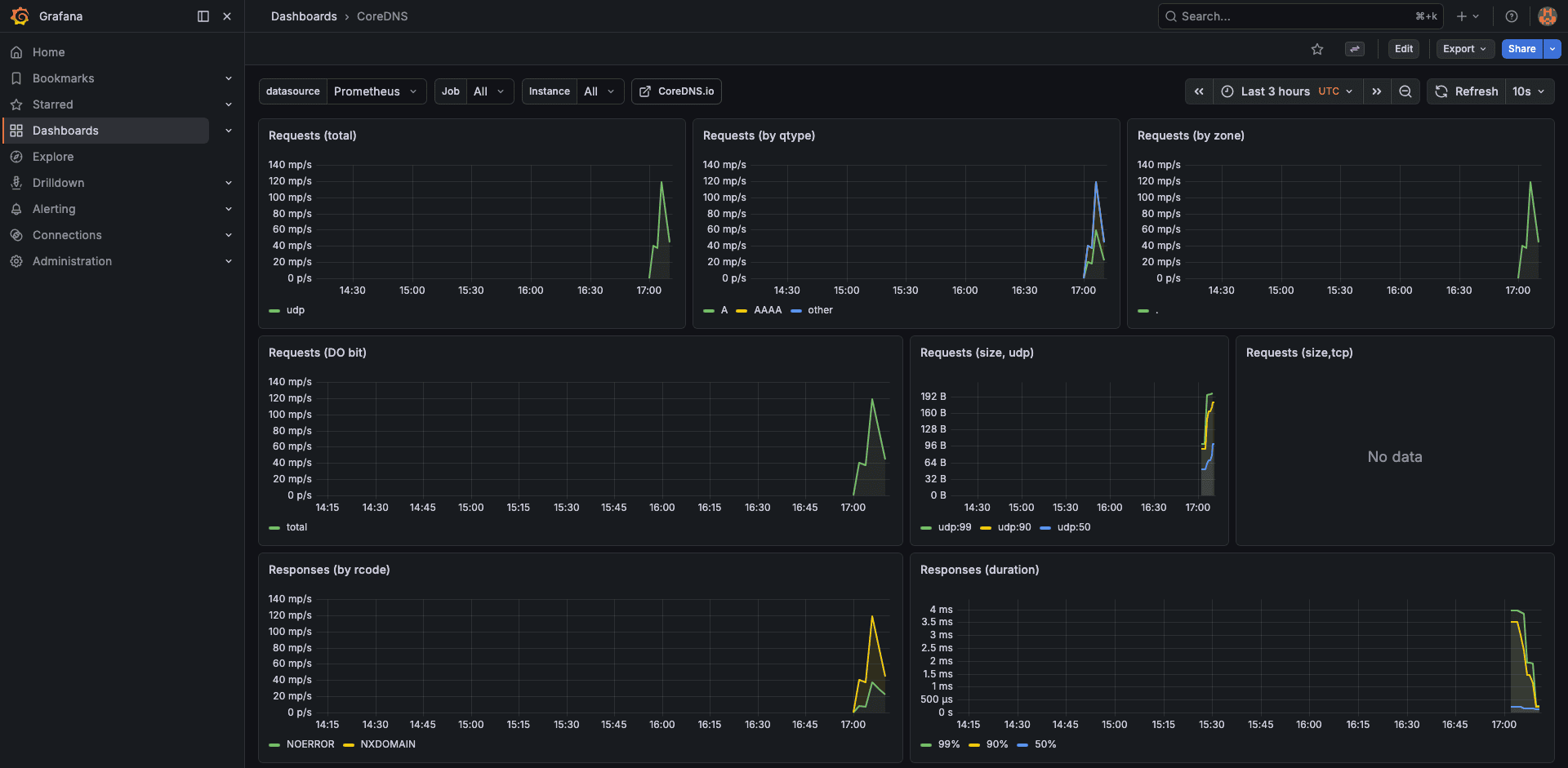Open the CoreDNS.io link

(676, 91)
